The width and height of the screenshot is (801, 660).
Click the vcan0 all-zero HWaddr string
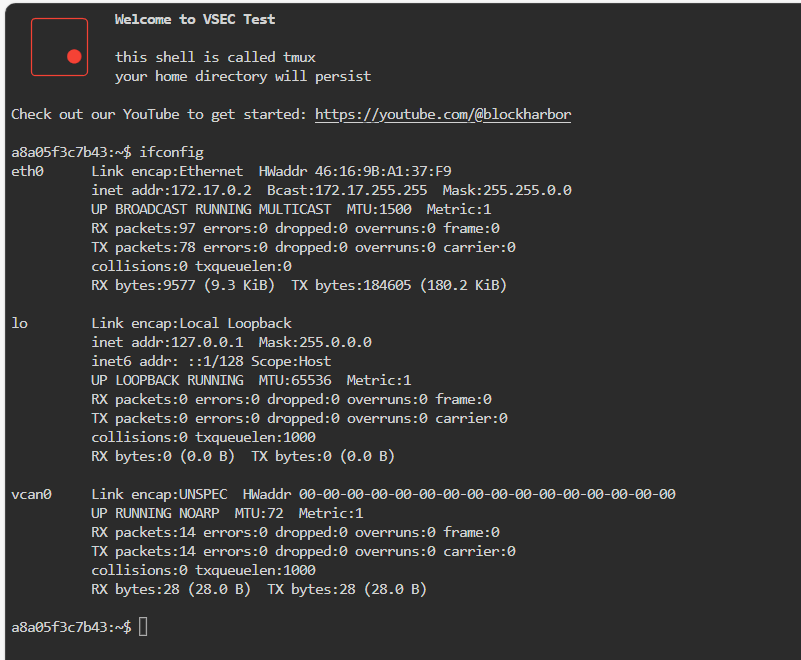click(x=487, y=494)
